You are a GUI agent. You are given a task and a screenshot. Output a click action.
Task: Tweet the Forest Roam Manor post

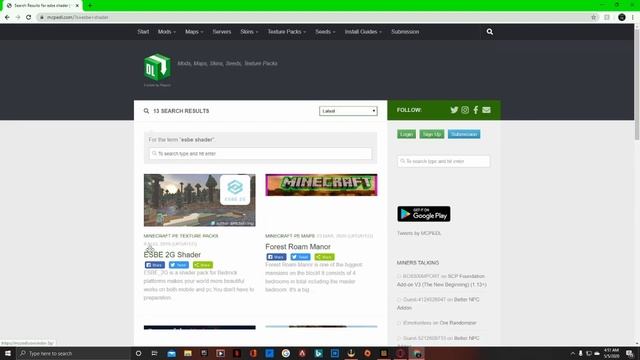pos(300,257)
